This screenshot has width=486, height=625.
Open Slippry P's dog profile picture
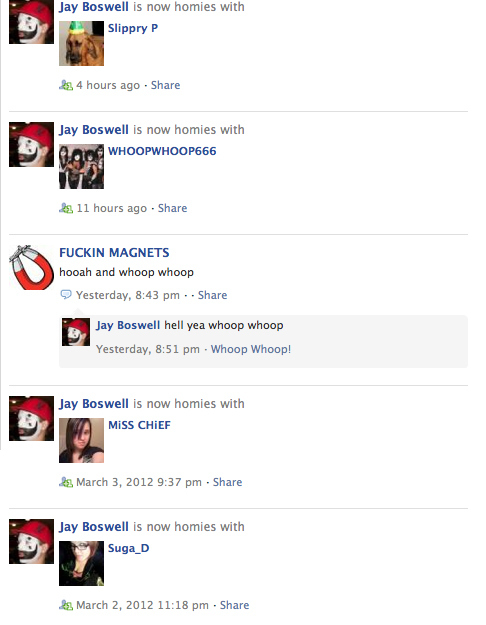(81, 43)
